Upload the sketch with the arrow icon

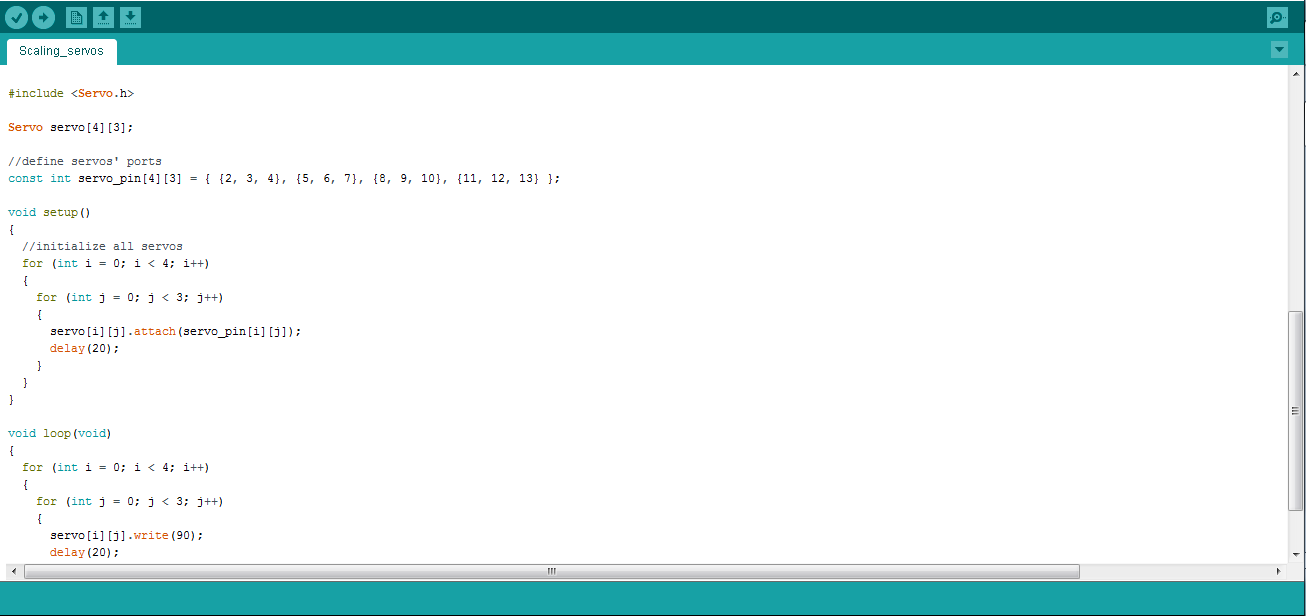pos(43,17)
